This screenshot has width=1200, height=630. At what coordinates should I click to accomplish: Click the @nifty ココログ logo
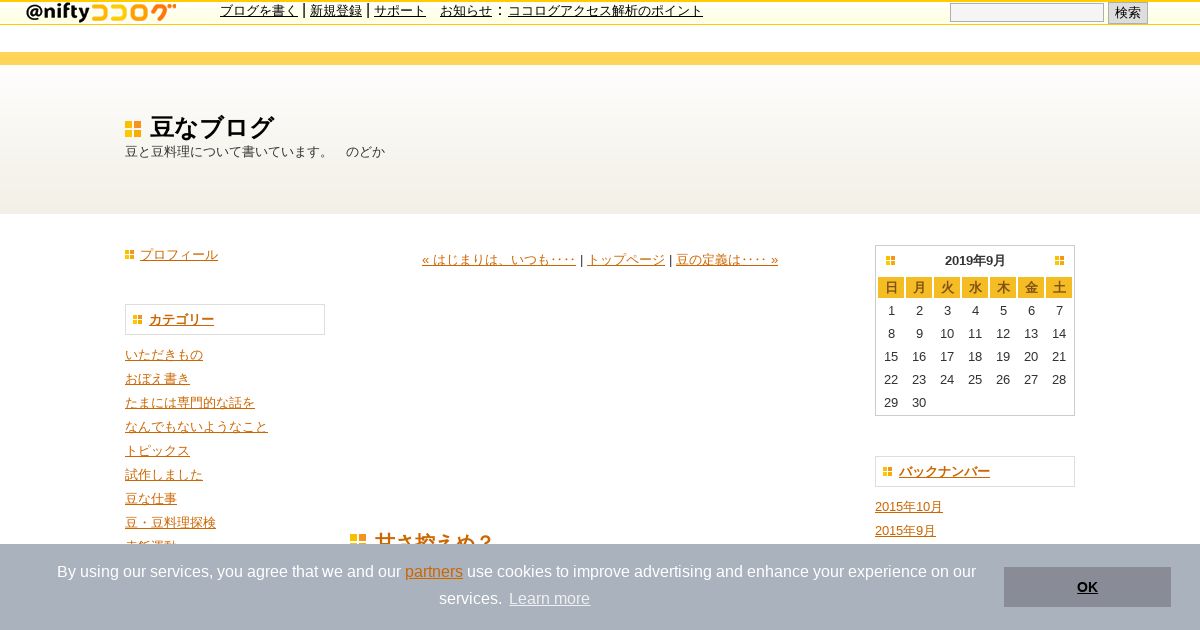101,12
